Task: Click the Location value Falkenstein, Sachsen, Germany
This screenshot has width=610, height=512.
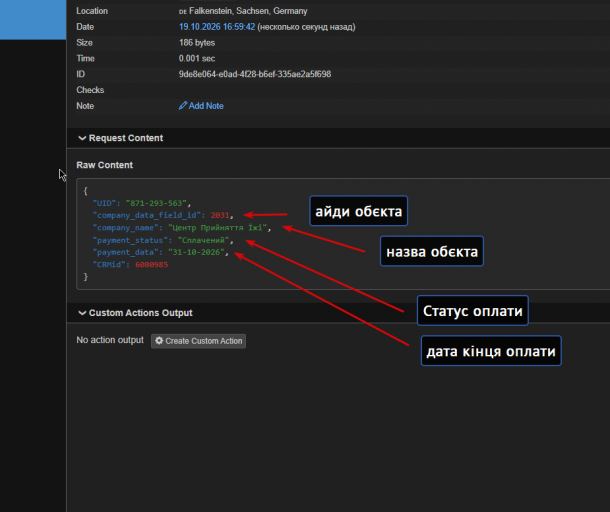Action: pos(248,11)
